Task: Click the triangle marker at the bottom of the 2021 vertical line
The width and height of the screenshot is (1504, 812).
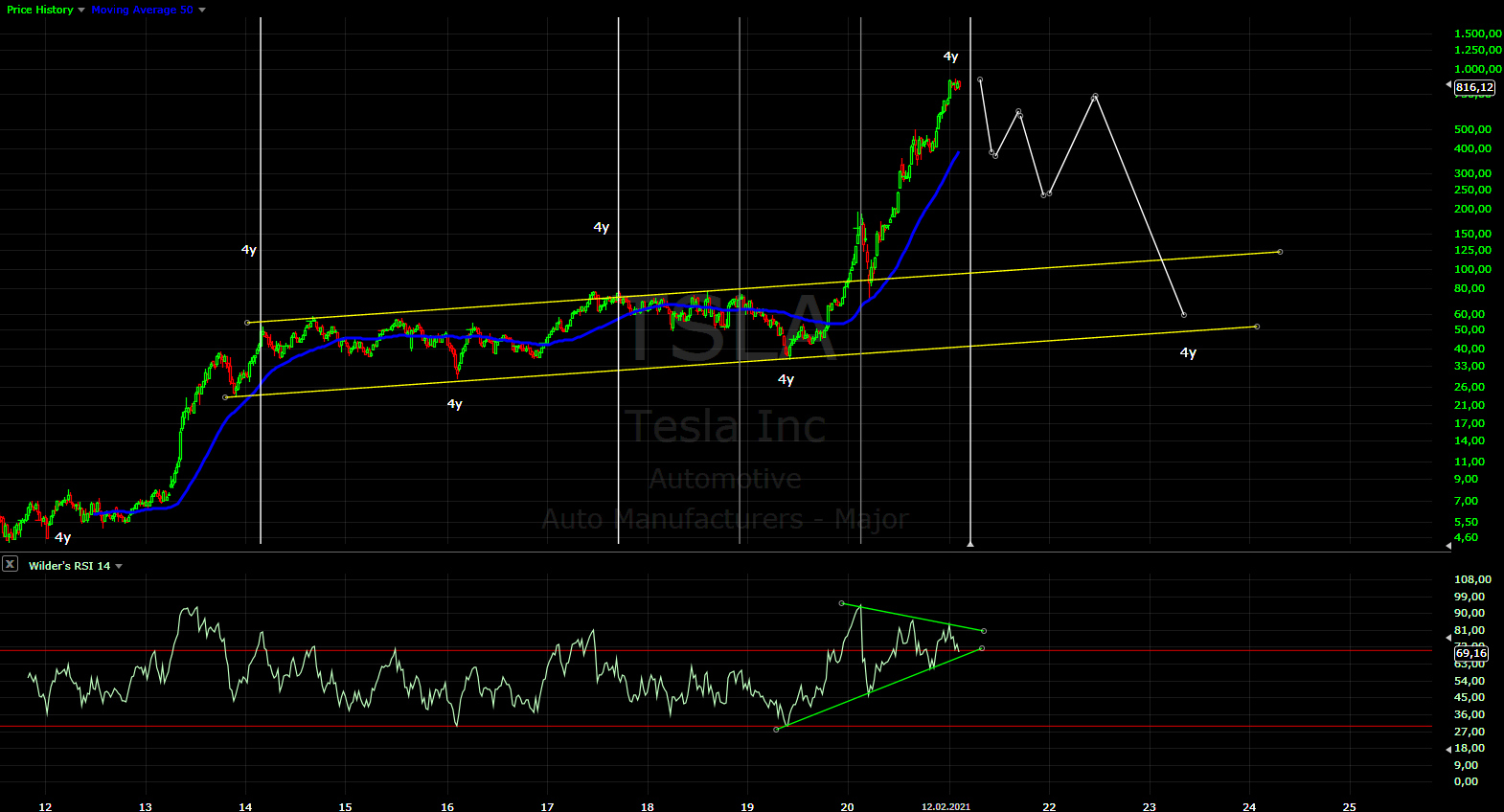Action: point(970,543)
